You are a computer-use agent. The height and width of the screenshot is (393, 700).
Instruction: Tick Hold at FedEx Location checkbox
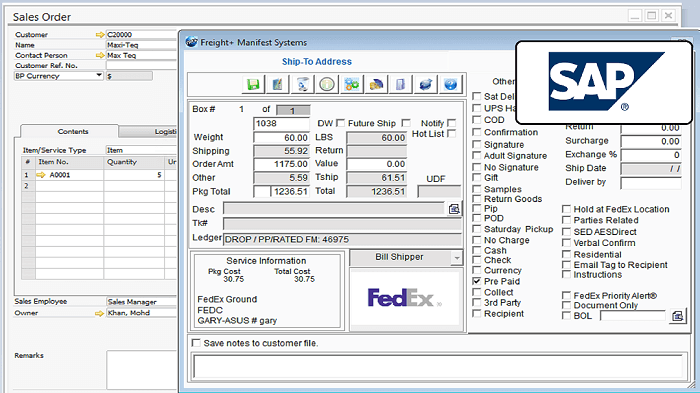point(566,209)
